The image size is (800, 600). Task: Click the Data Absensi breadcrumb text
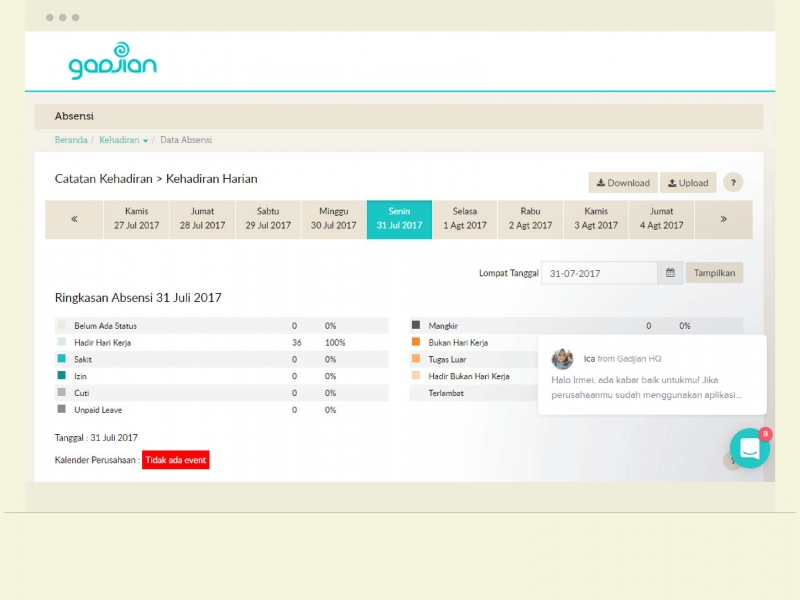(x=186, y=140)
